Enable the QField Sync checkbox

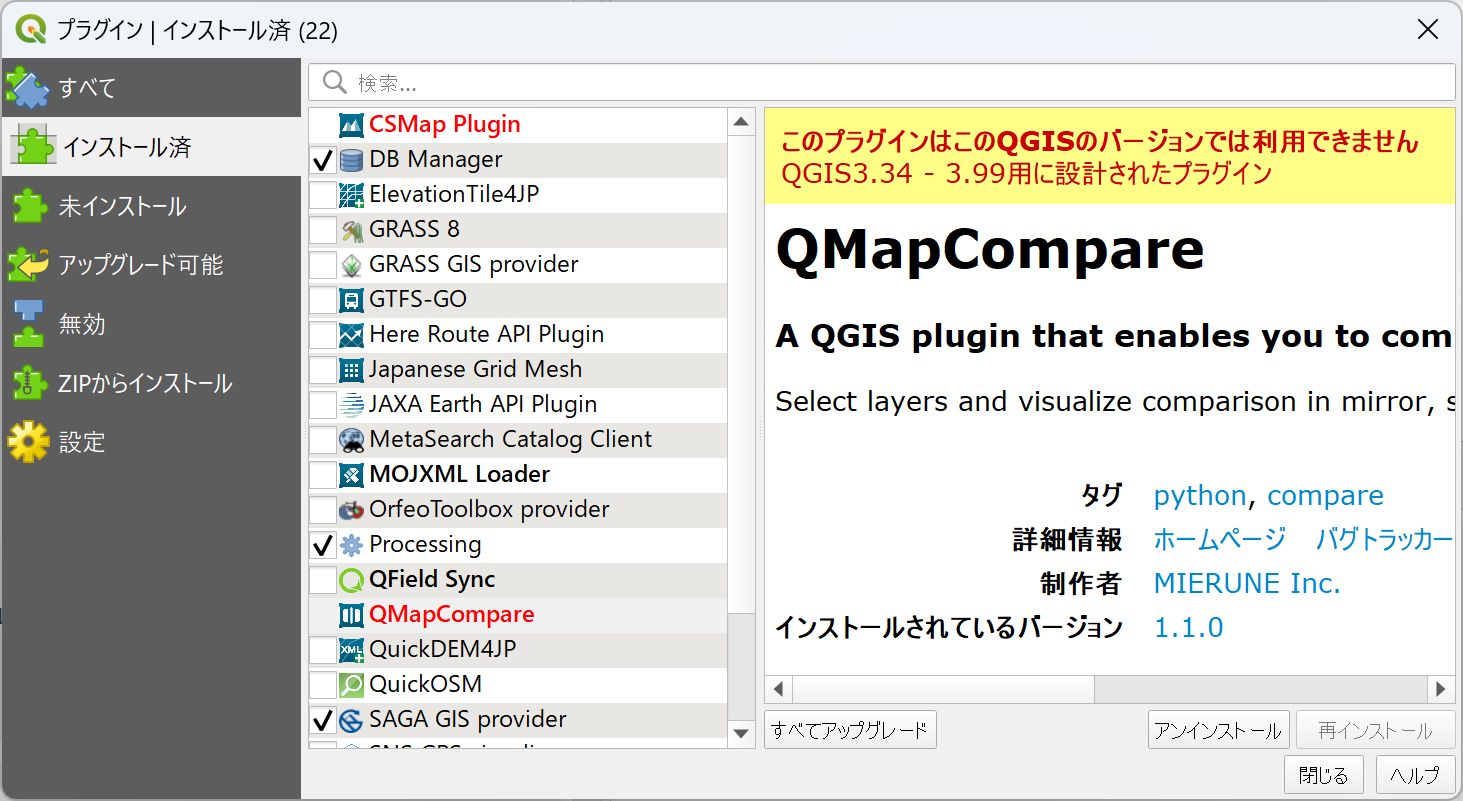pyautogui.click(x=323, y=580)
